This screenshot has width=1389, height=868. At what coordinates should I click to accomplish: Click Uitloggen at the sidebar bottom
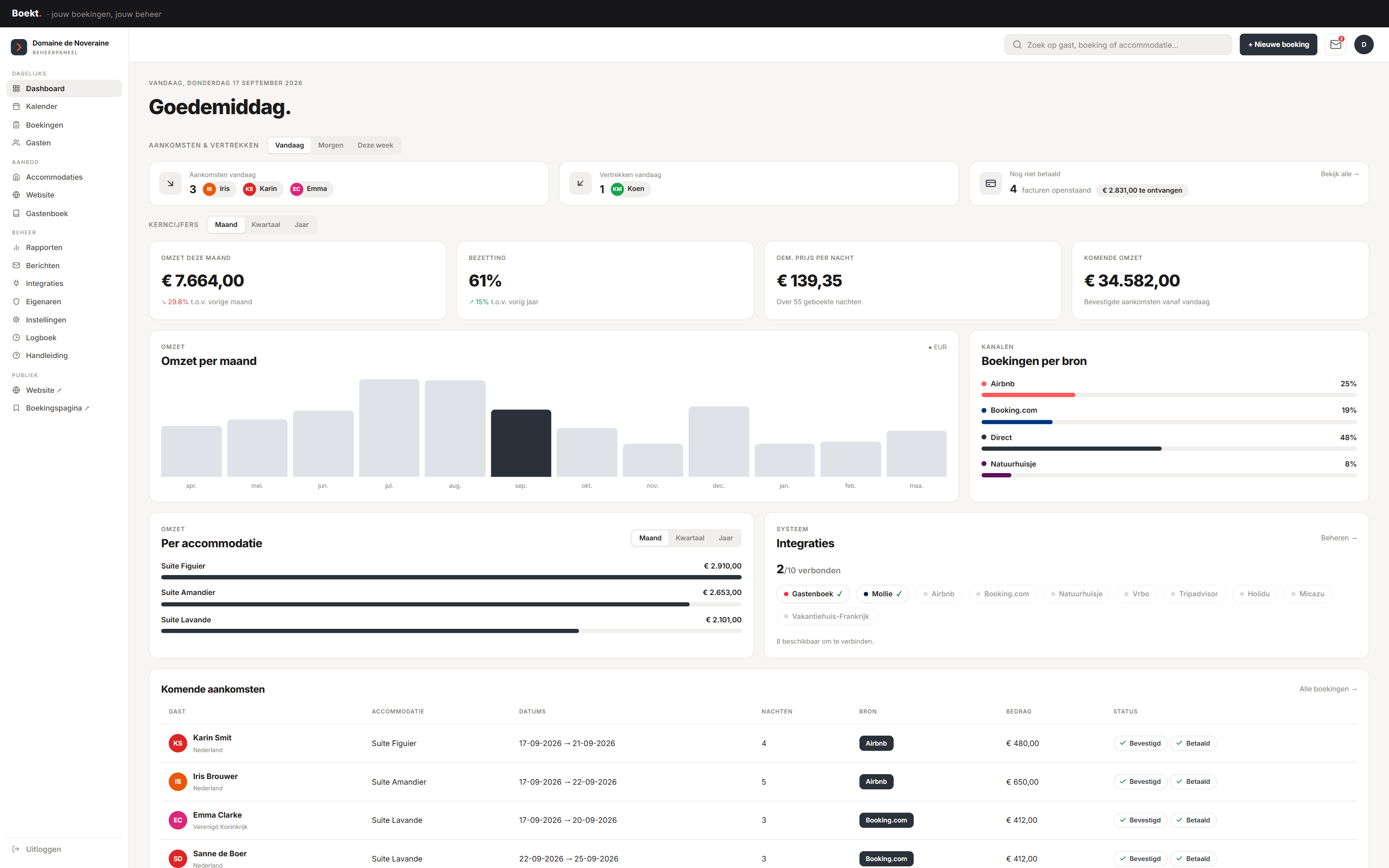point(64,849)
